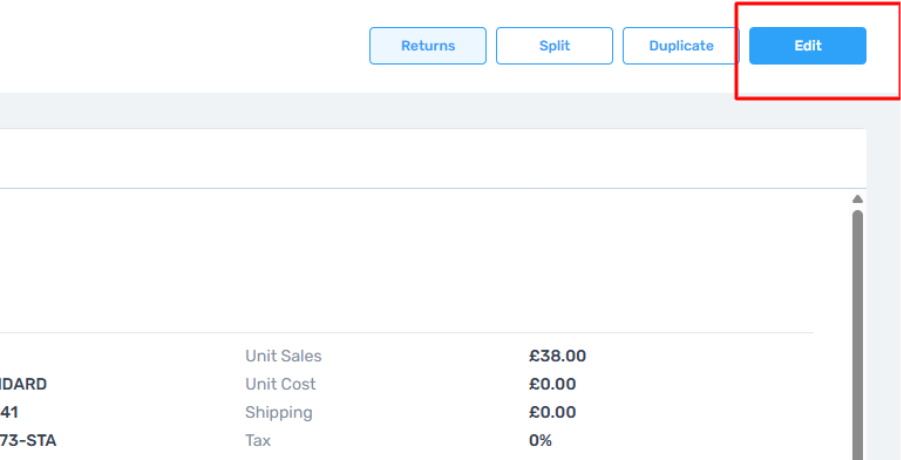This screenshot has width=901, height=460.
Task: Open the Returns option
Action: coord(427,46)
